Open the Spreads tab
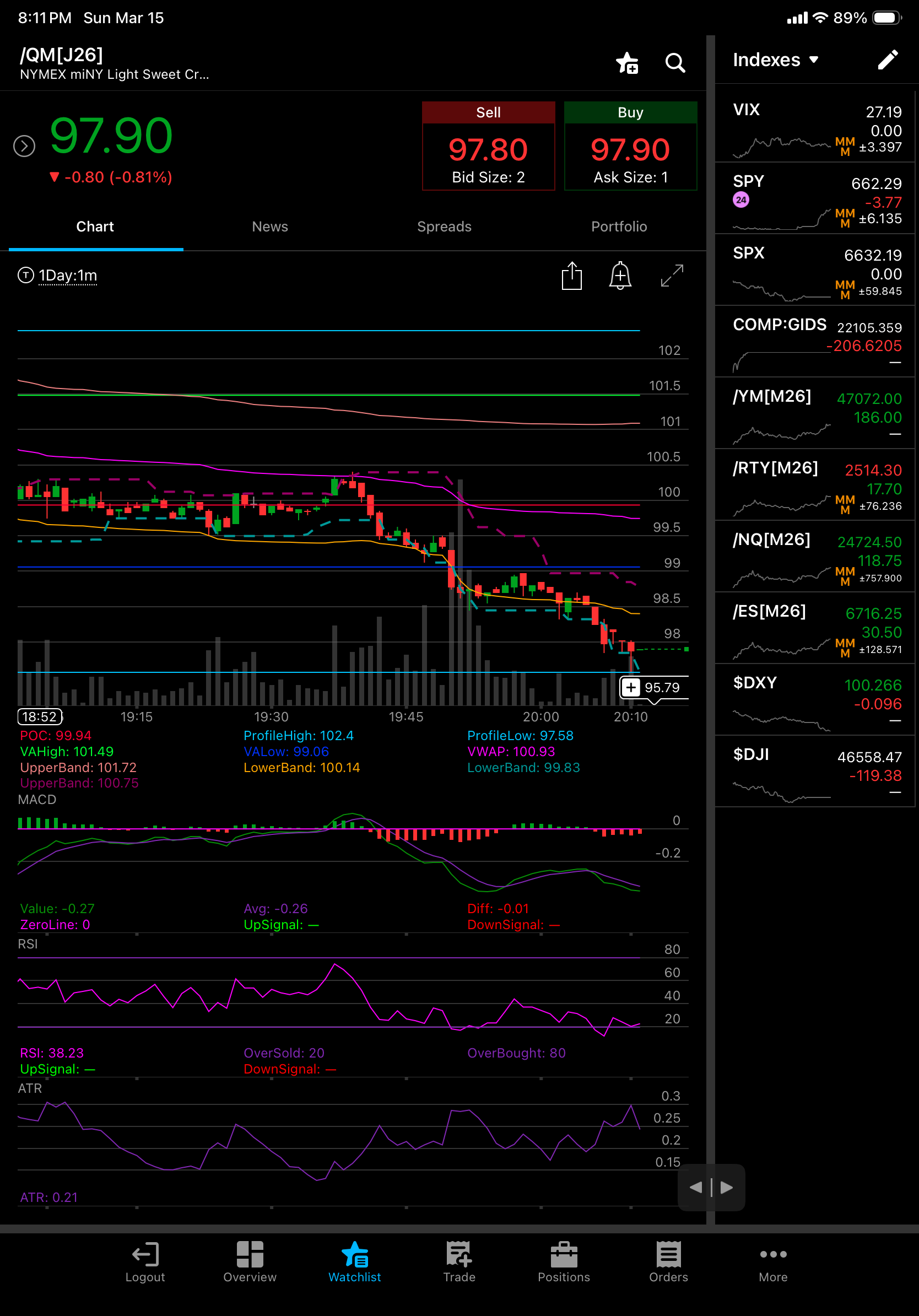 (444, 227)
